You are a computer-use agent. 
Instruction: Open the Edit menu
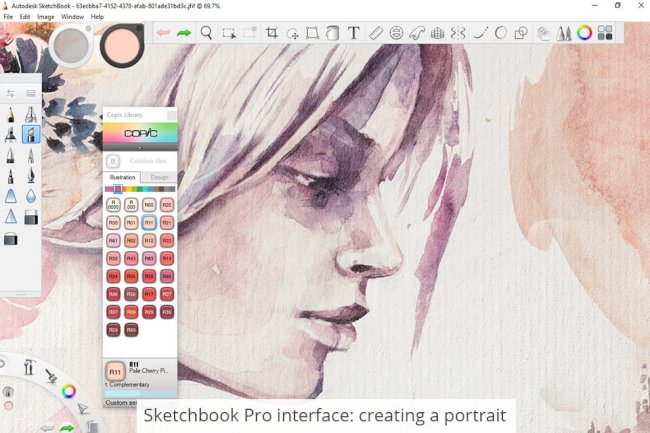(x=25, y=17)
